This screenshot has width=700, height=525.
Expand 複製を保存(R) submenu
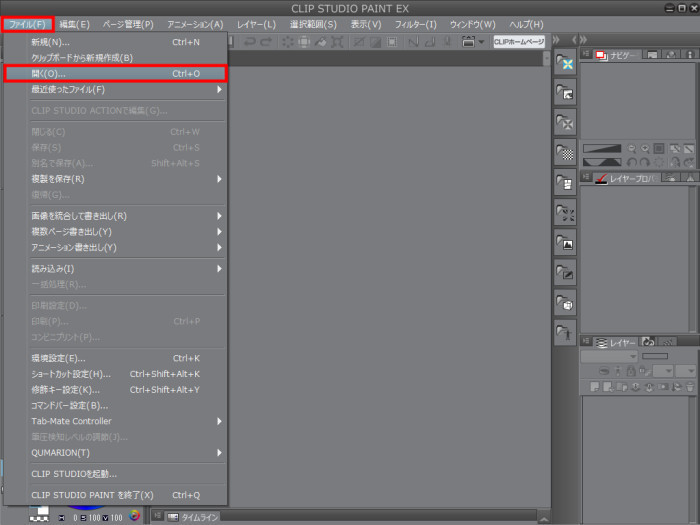(116, 179)
